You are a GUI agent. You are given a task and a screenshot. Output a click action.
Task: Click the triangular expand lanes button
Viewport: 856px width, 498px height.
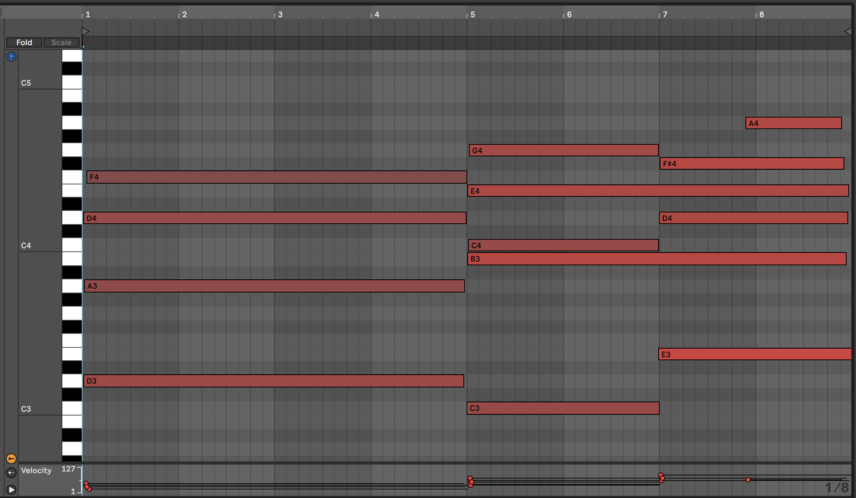[x=11, y=490]
